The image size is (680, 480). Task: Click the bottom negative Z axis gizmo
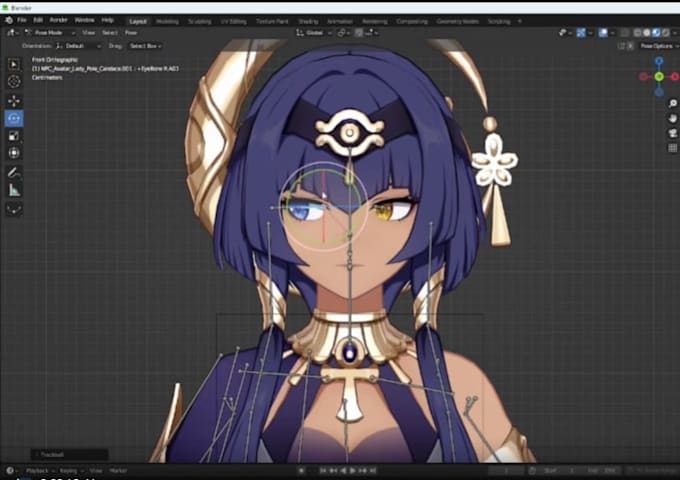pos(659,92)
